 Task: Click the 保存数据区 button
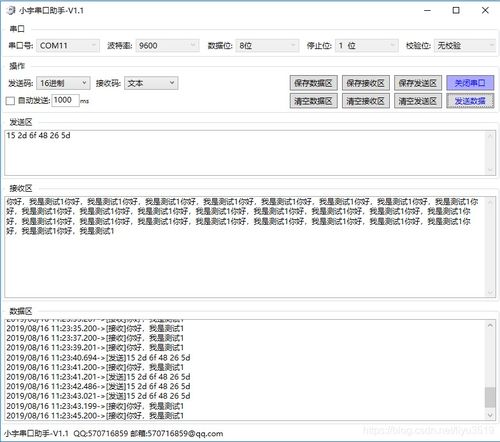point(313,83)
